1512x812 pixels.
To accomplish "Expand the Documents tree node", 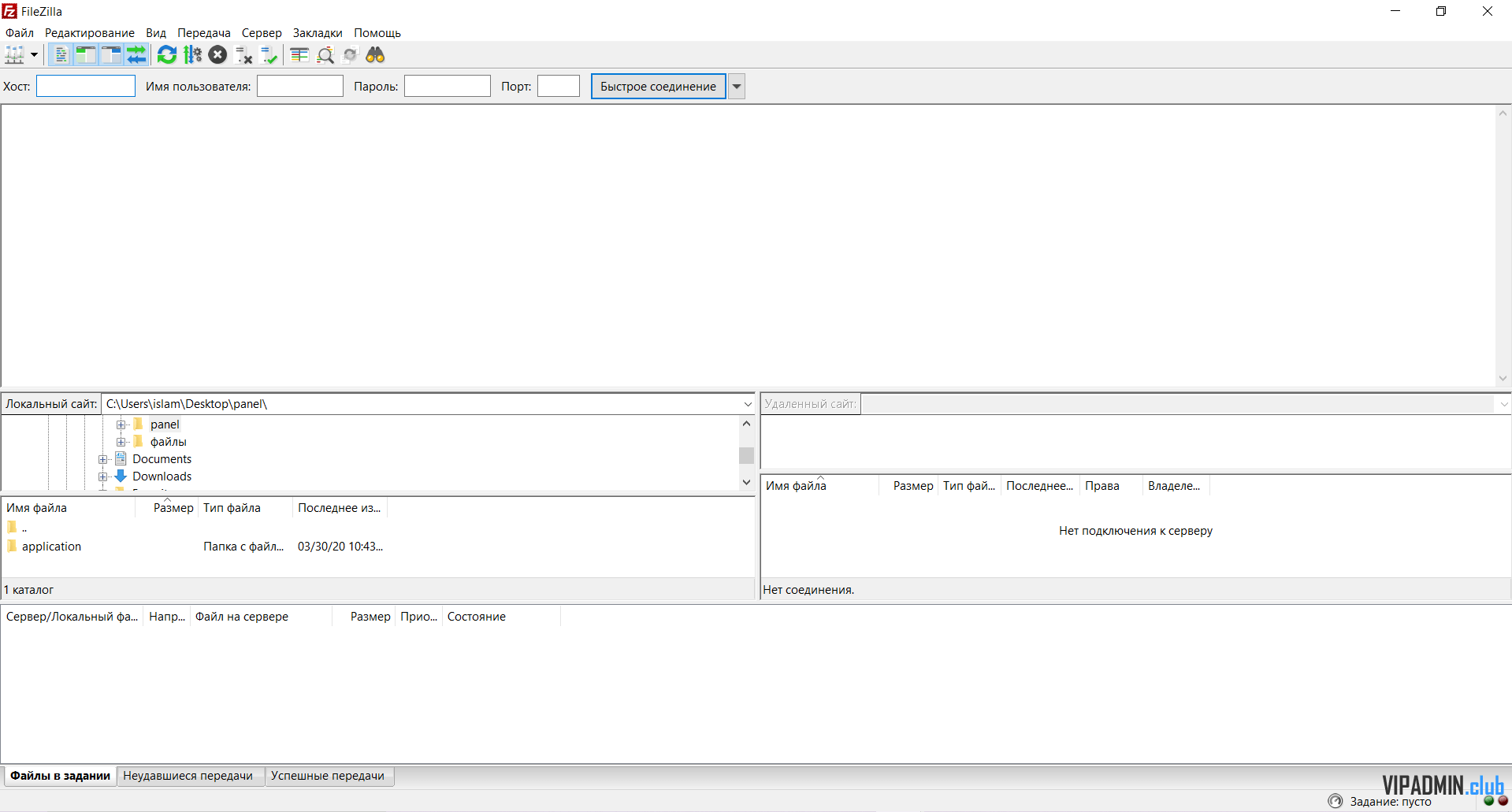I will click(103, 459).
